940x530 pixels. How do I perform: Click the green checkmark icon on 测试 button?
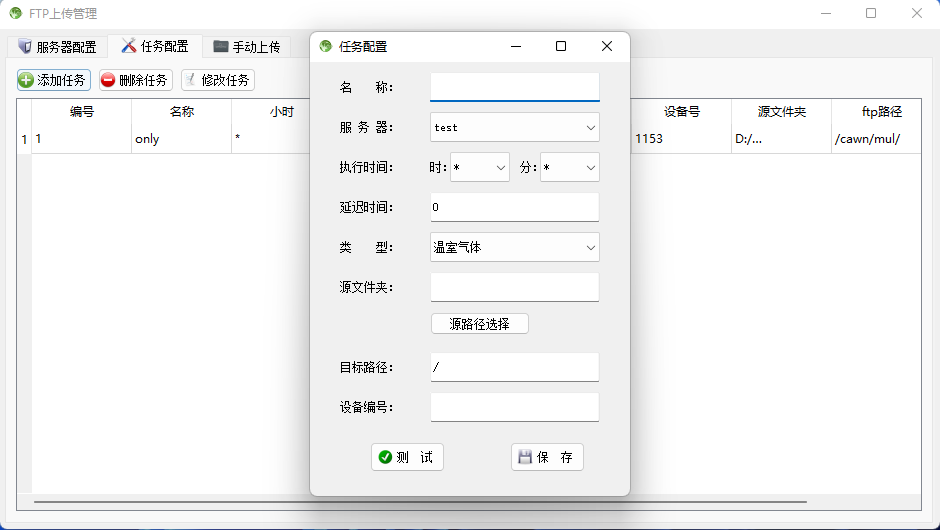385,457
